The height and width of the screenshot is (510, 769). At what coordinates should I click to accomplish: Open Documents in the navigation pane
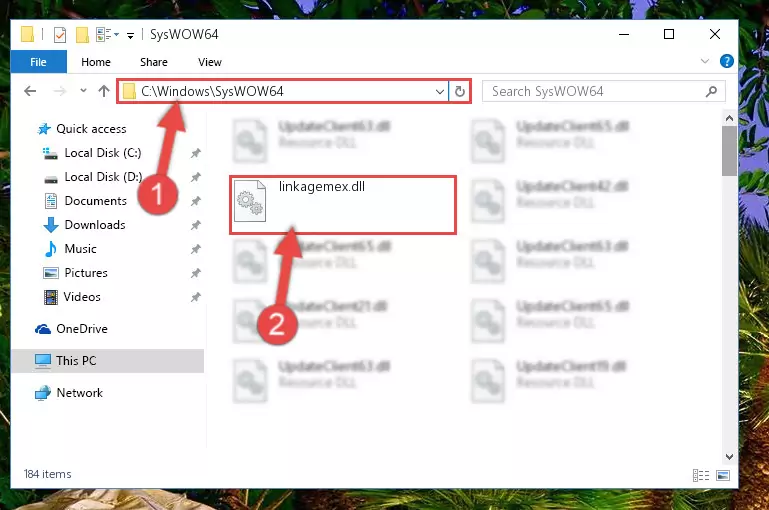96,201
